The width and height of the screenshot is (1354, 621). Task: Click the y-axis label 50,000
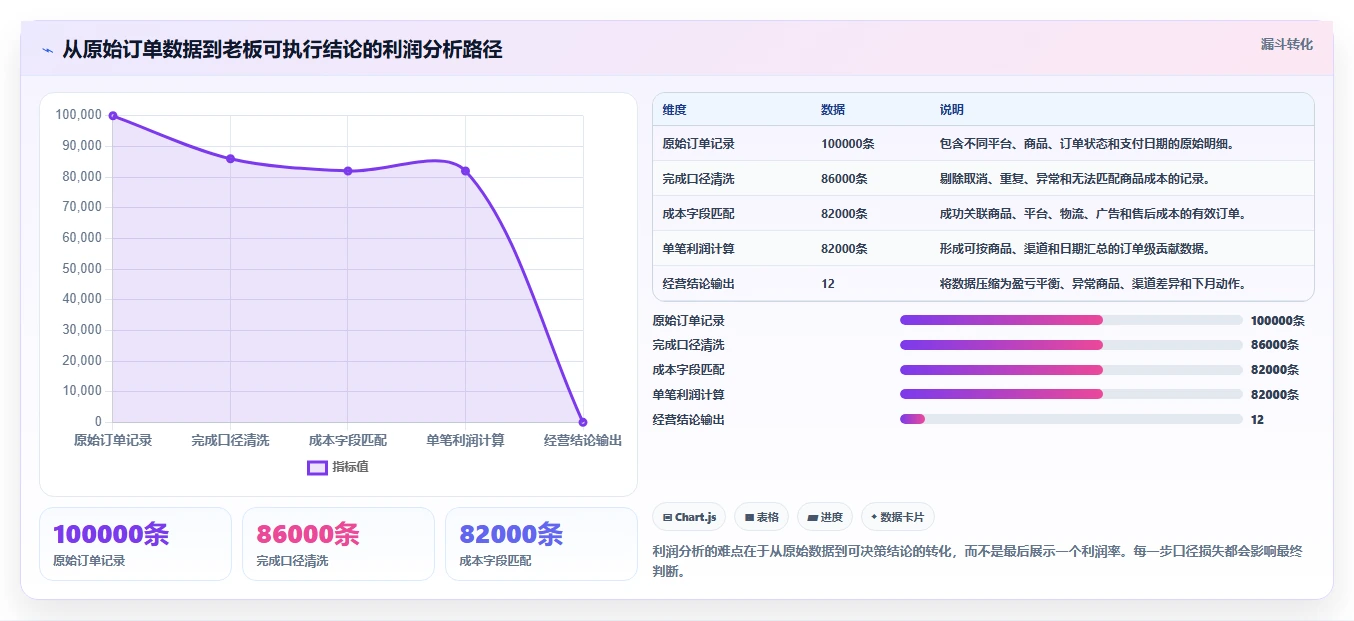82,268
